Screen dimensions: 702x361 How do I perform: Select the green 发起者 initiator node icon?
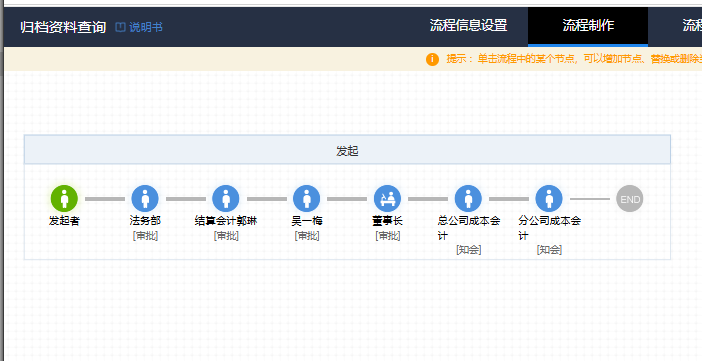point(64,198)
